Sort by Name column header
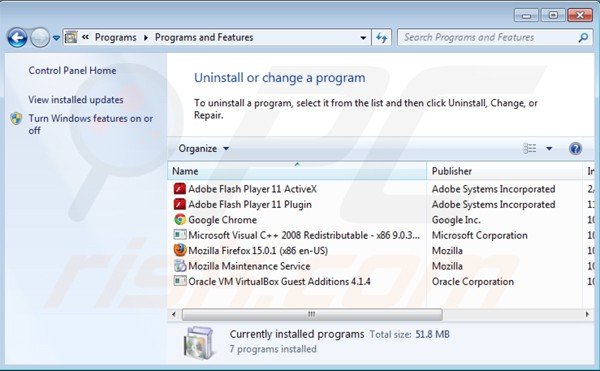The height and width of the screenshot is (371, 600). [297, 171]
